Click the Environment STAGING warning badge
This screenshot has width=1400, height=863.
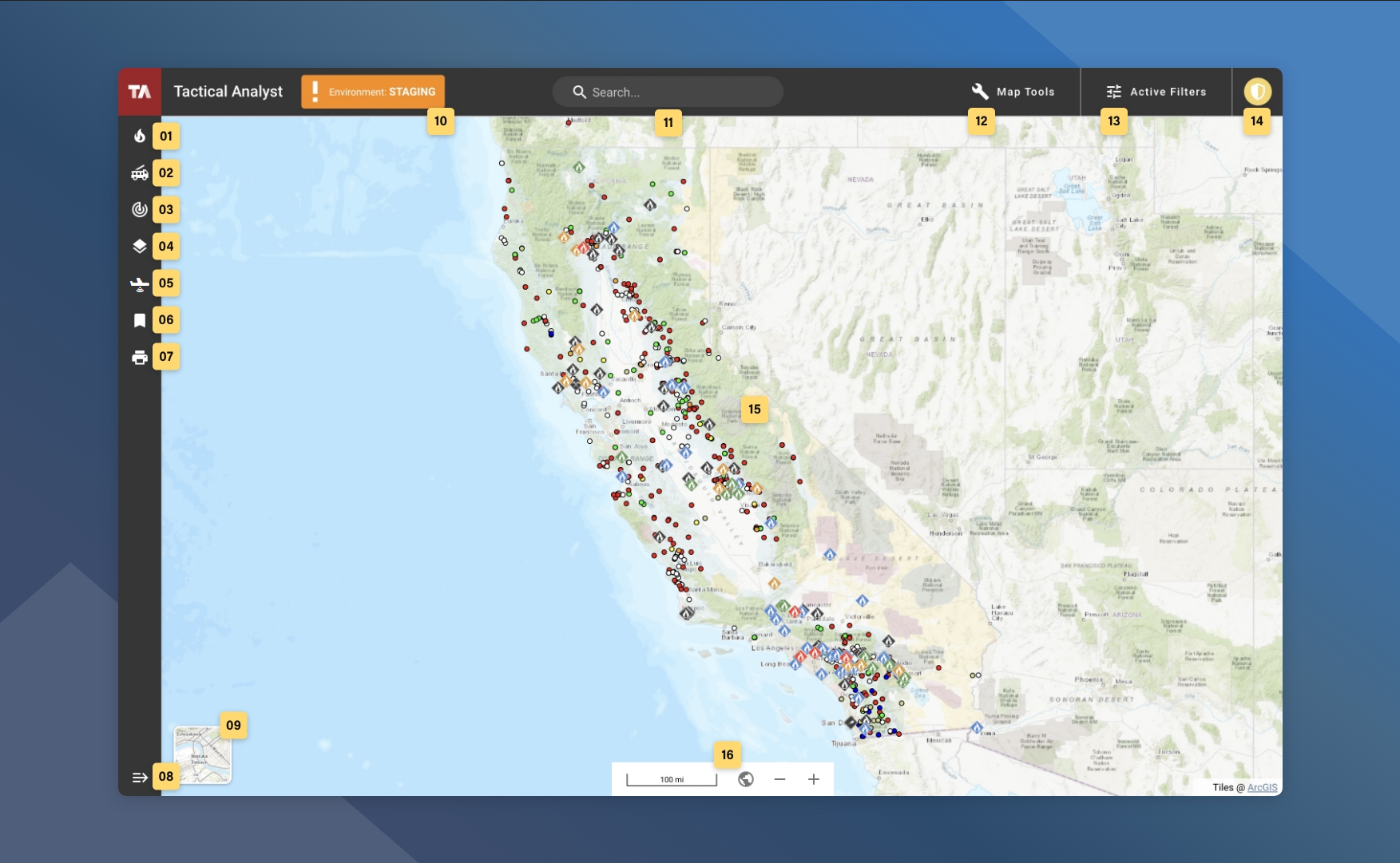[373, 92]
